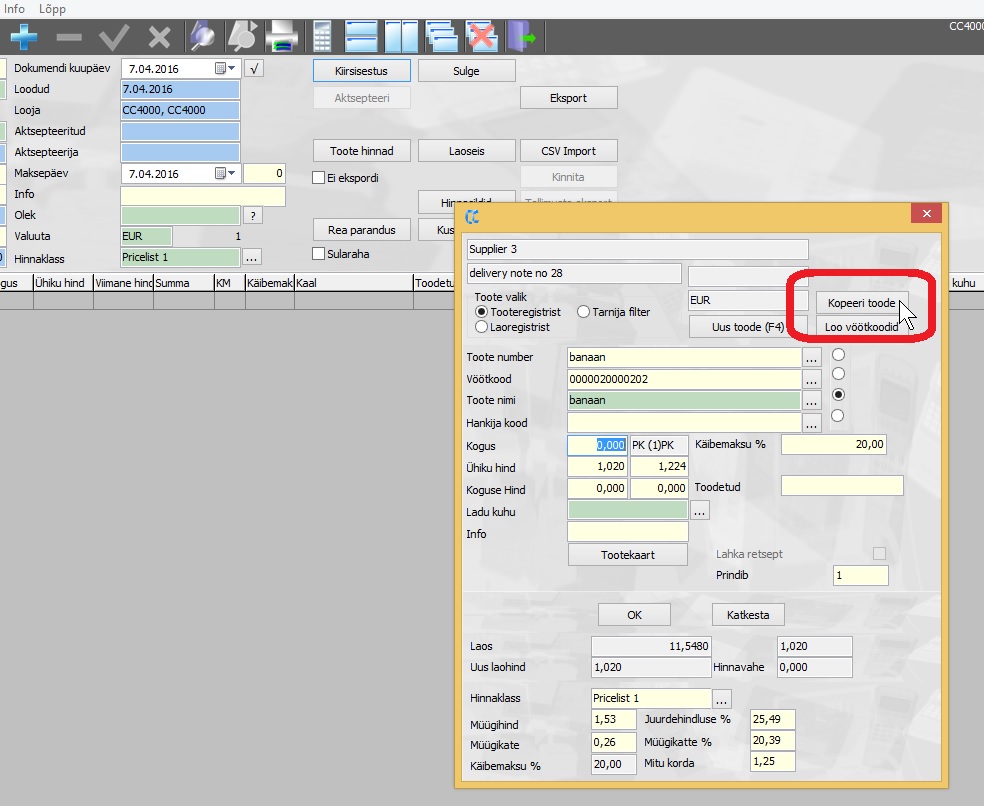Select the Laoregistrist radio button
Screen dimensions: 984x806
482,326
